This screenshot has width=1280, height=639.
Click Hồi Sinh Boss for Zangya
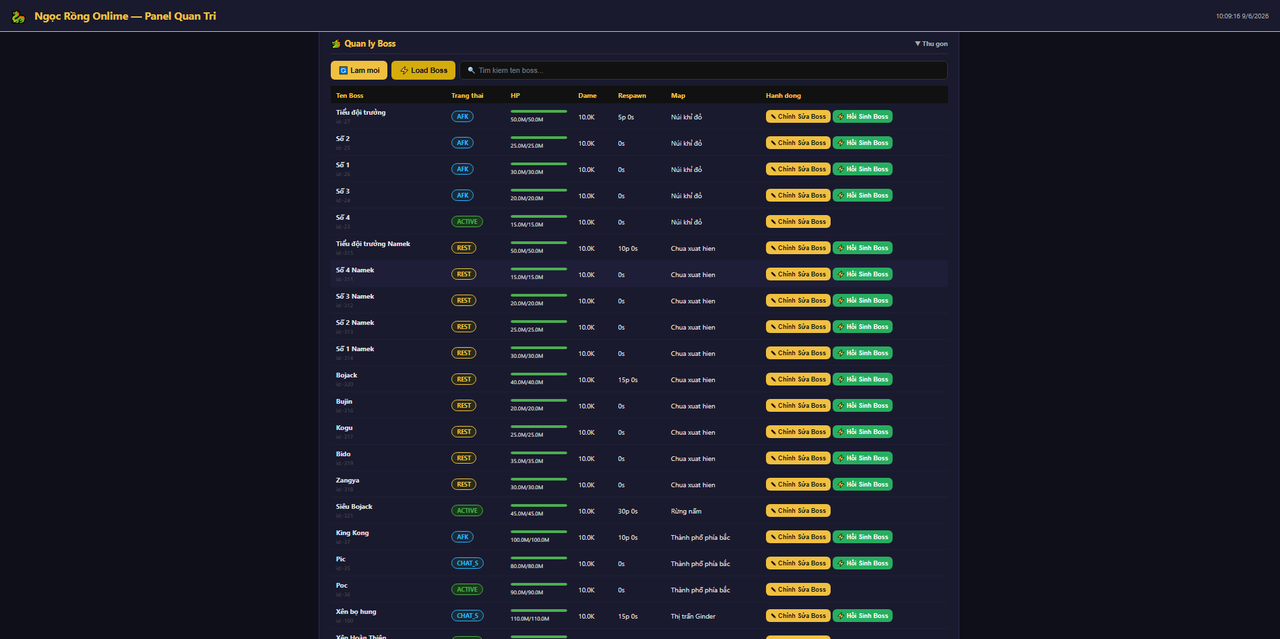(863, 484)
